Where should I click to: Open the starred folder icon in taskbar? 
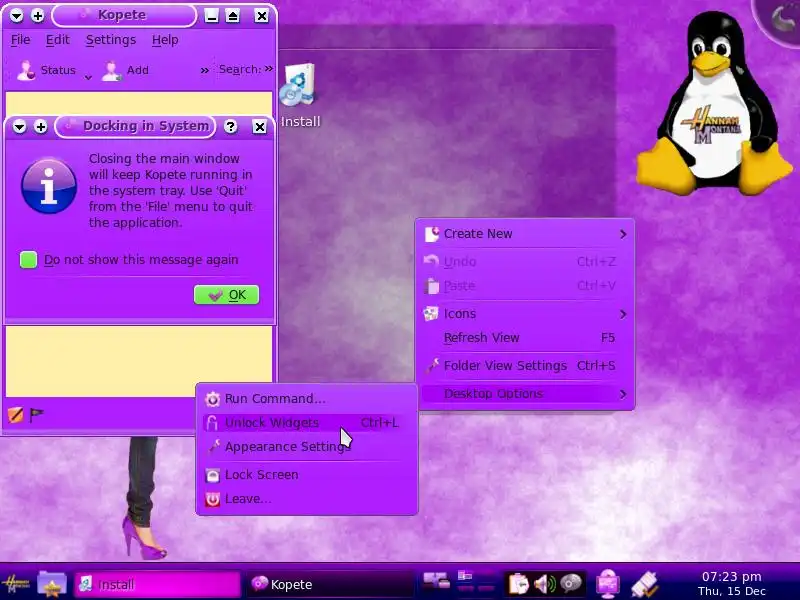coord(52,584)
